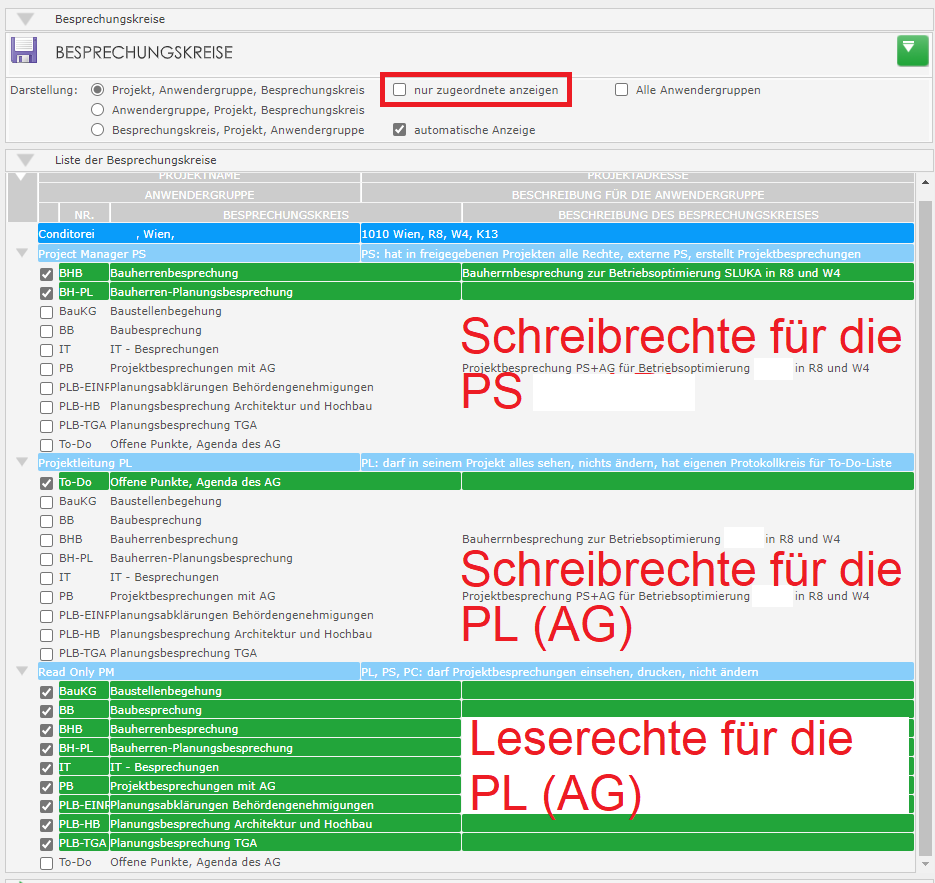Uncheck PLB-TGA under Read Only PM
The height and width of the screenshot is (883, 935).
coord(47,845)
